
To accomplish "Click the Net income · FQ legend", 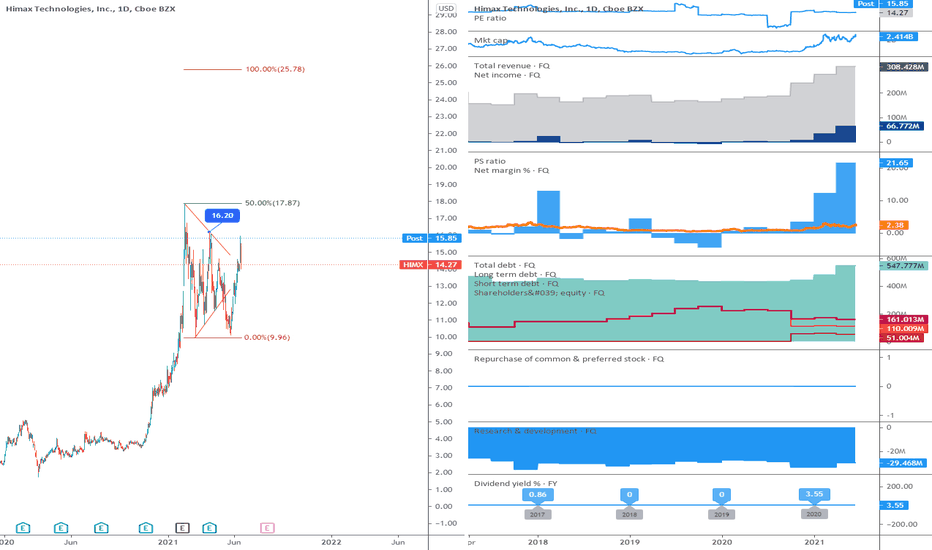I will [x=507, y=75].
